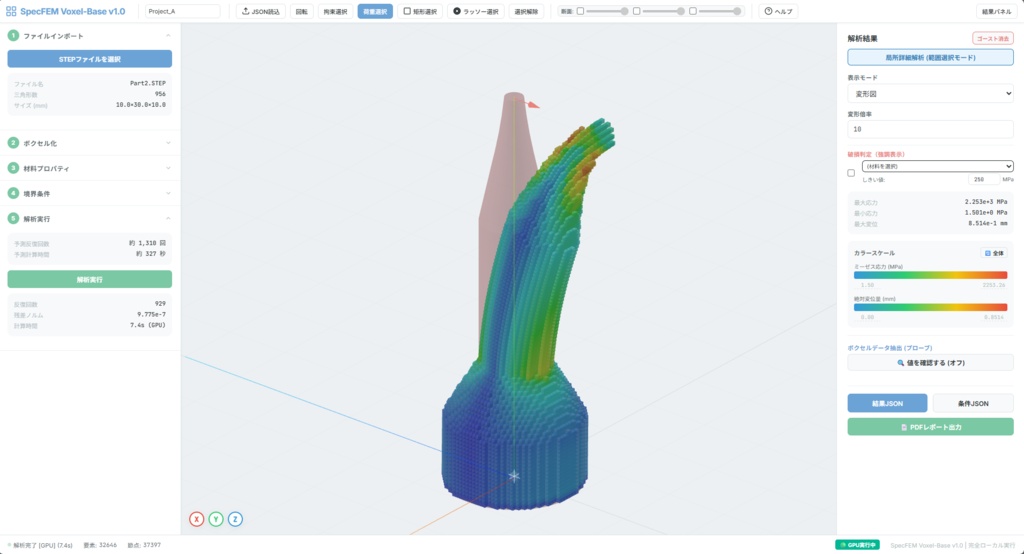Collapse the 解析実行 section
This screenshot has height=554, width=1024.
coord(168,218)
